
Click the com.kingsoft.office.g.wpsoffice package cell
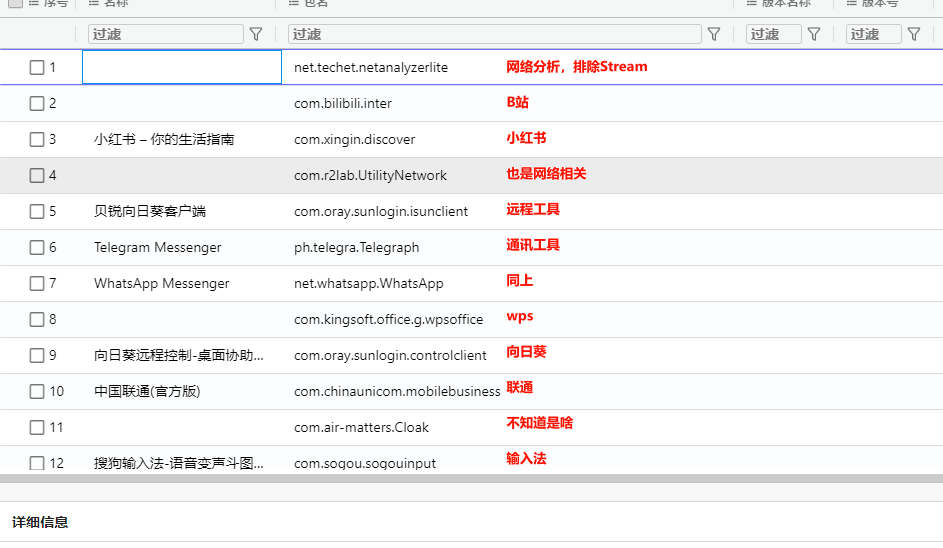pyautogui.click(x=389, y=319)
